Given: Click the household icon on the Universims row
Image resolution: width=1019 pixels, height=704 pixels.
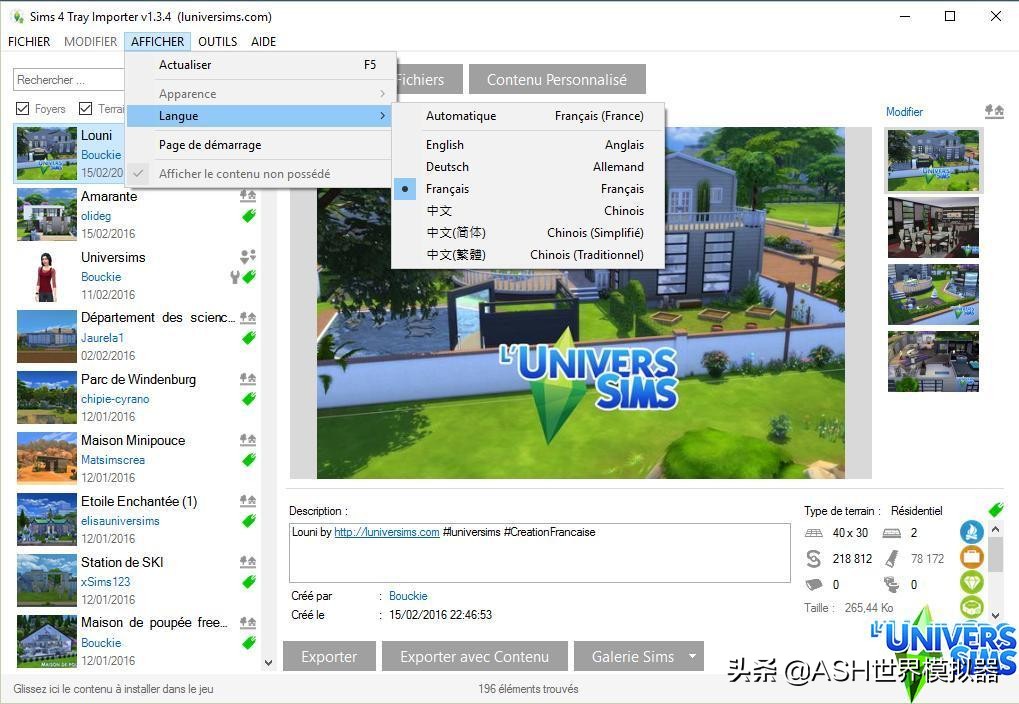Looking at the screenshot, I should [x=248, y=255].
